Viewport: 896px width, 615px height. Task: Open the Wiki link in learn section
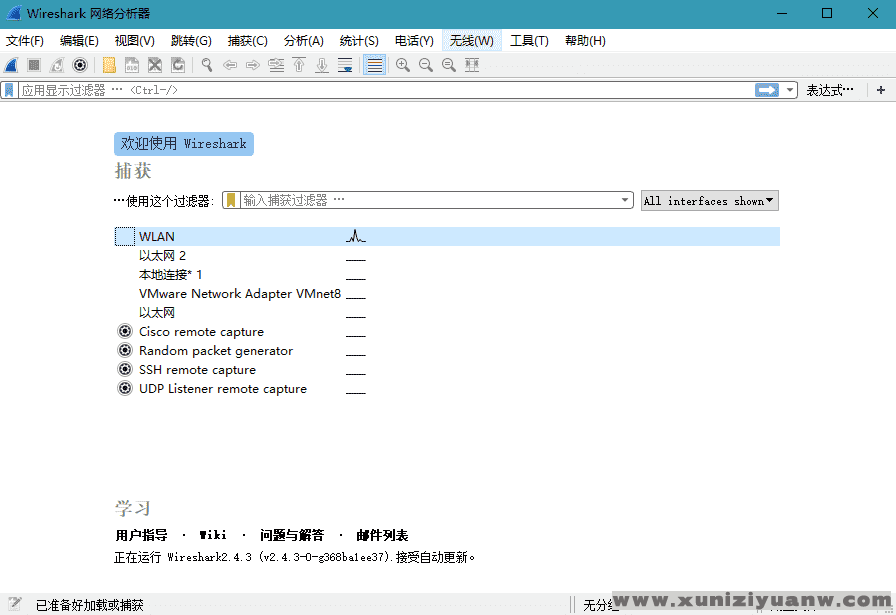(x=213, y=535)
